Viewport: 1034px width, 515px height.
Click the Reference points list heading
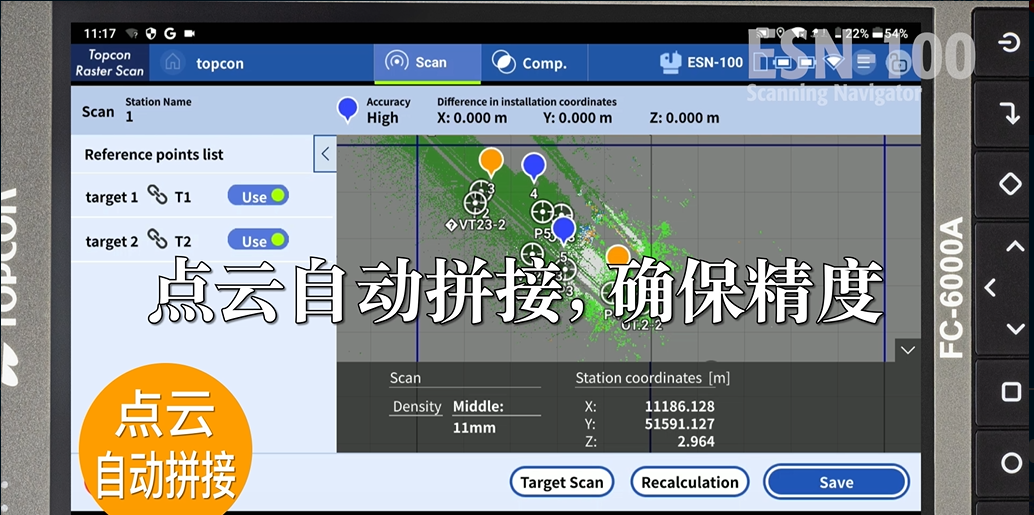(154, 155)
